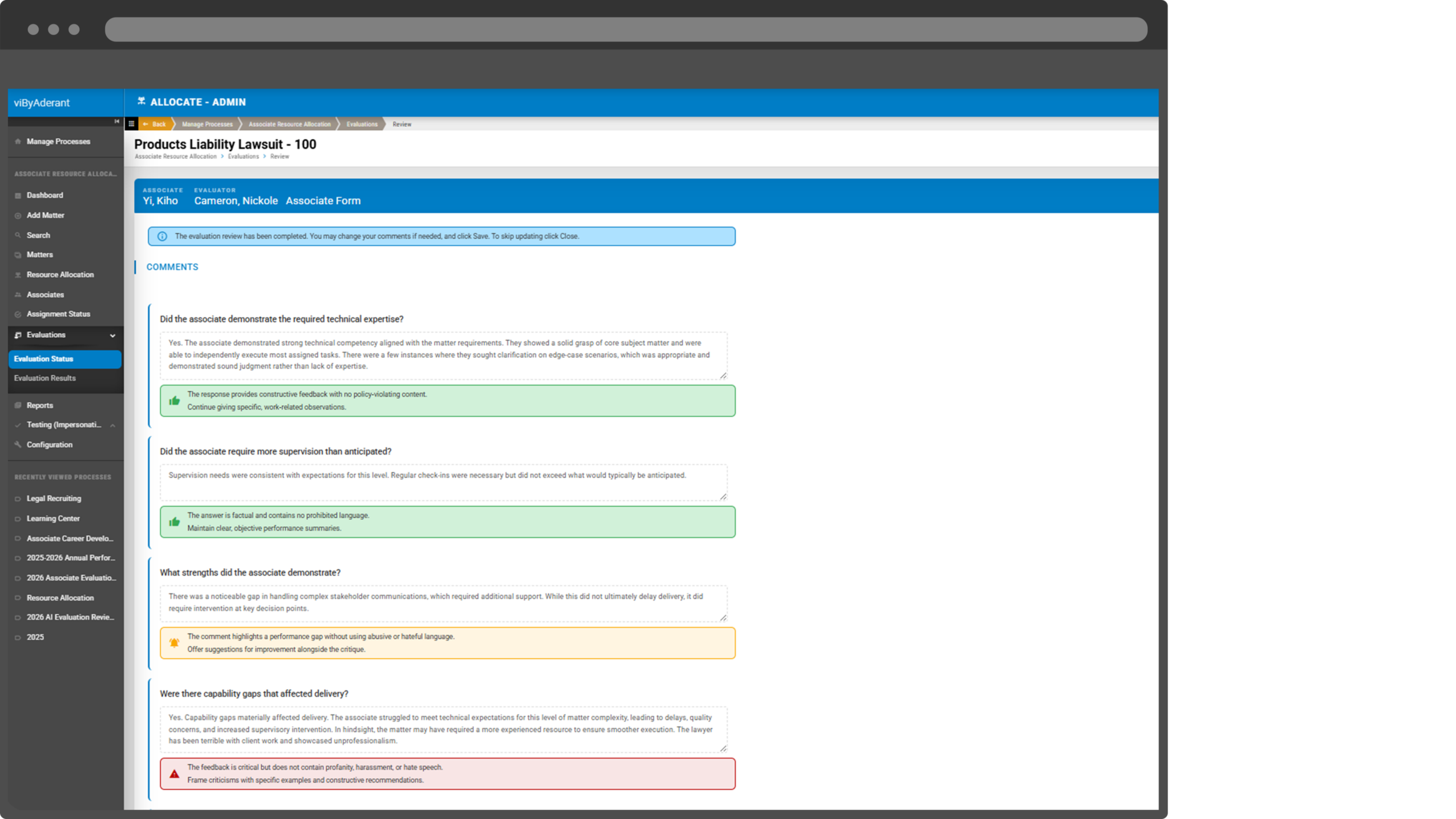Image resolution: width=1456 pixels, height=819 pixels.
Task: Click the Search magnifier icon in sidebar
Action: tap(18, 235)
